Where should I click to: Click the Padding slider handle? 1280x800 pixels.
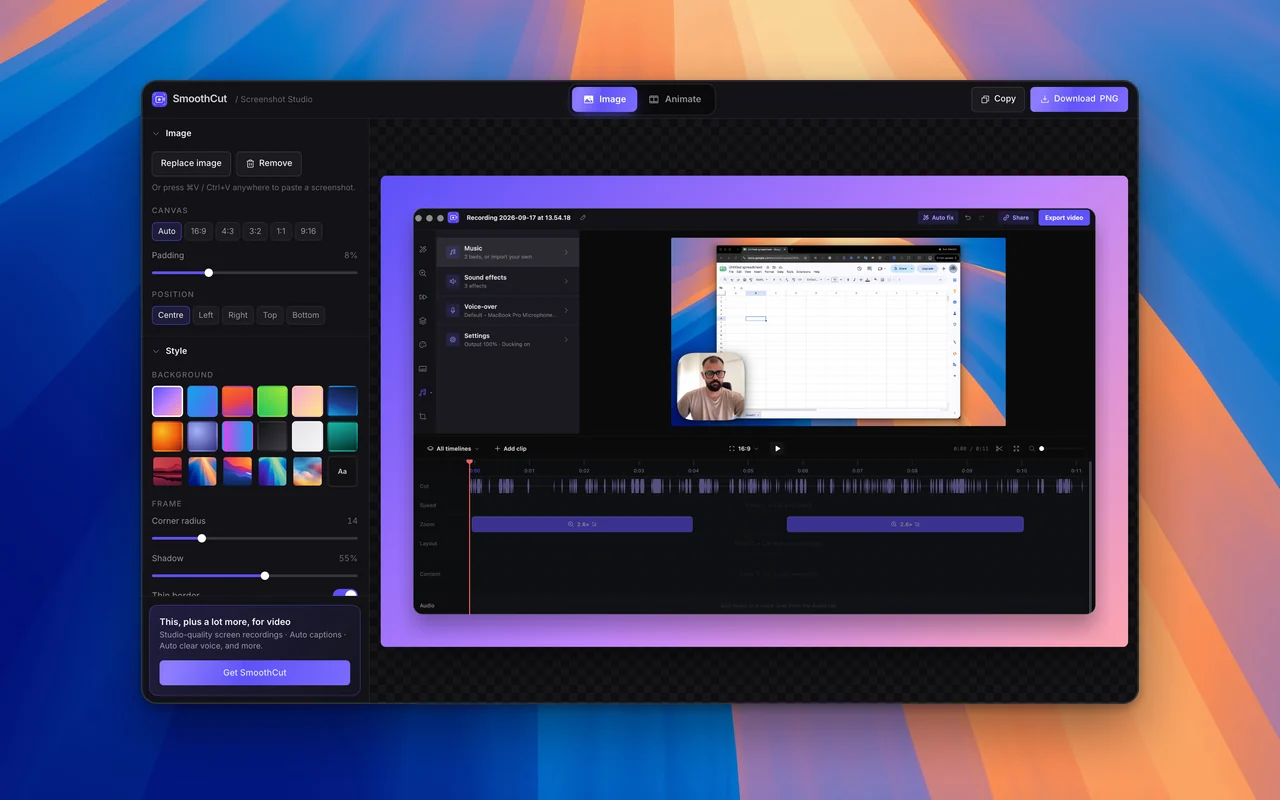pyautogui.click(x=209, y=273)
